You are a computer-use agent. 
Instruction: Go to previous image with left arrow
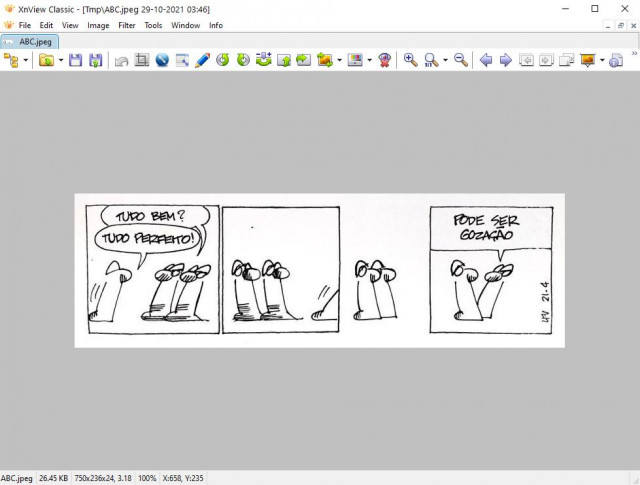486,60
